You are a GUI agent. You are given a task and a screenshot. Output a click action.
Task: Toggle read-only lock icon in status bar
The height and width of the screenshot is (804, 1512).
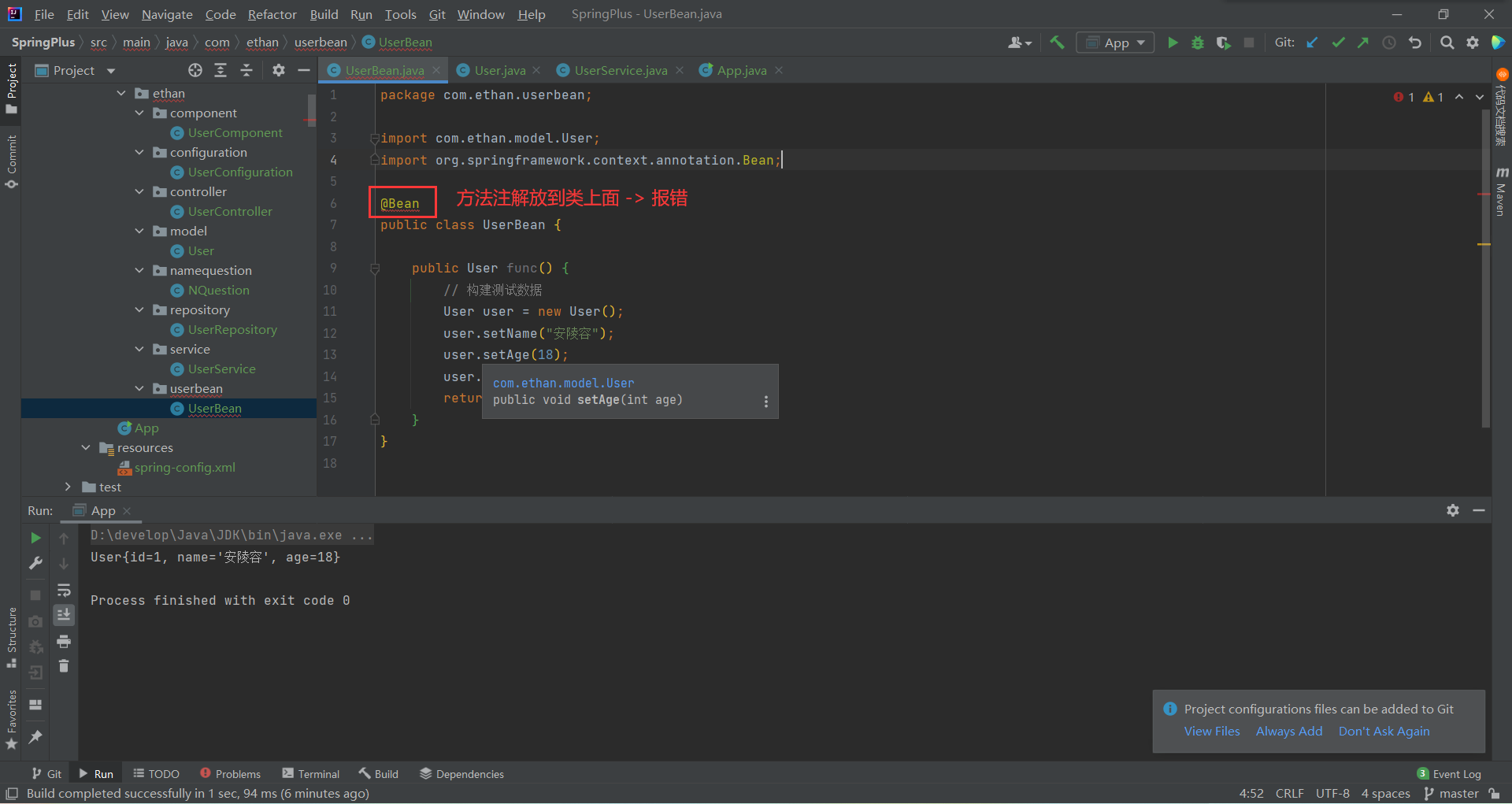[1495, 794]
